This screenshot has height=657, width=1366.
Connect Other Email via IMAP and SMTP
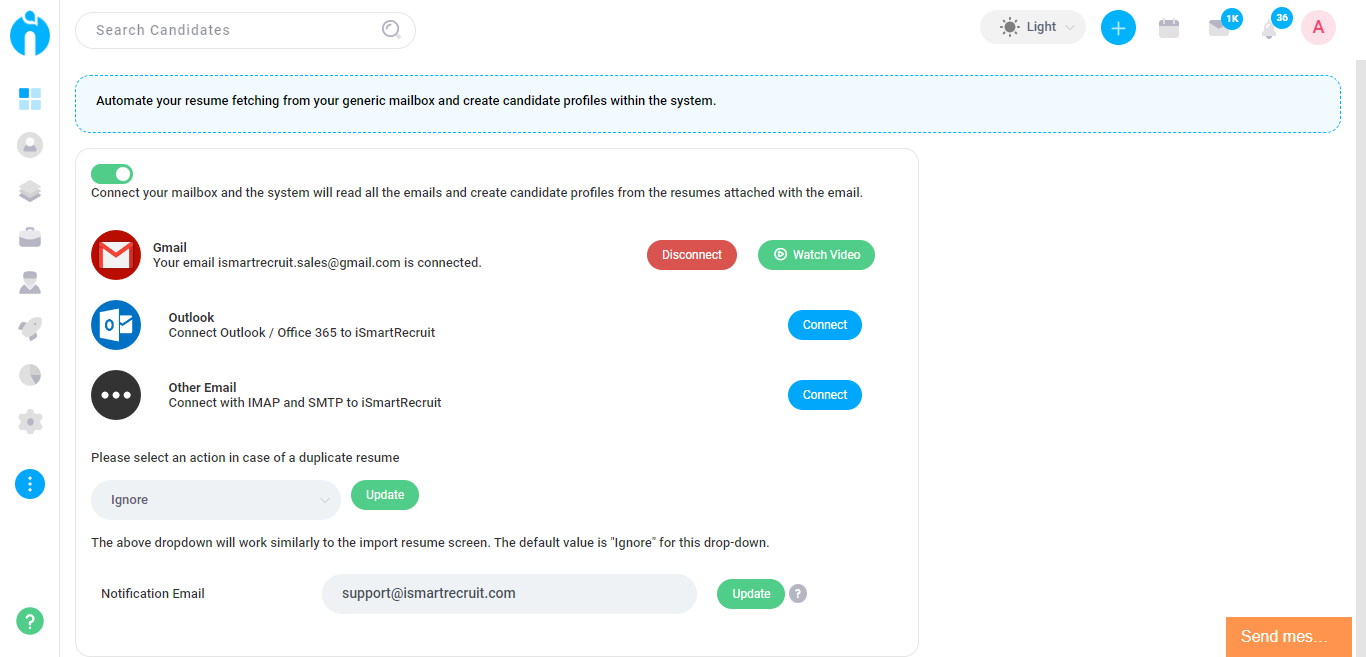(825, 395)
